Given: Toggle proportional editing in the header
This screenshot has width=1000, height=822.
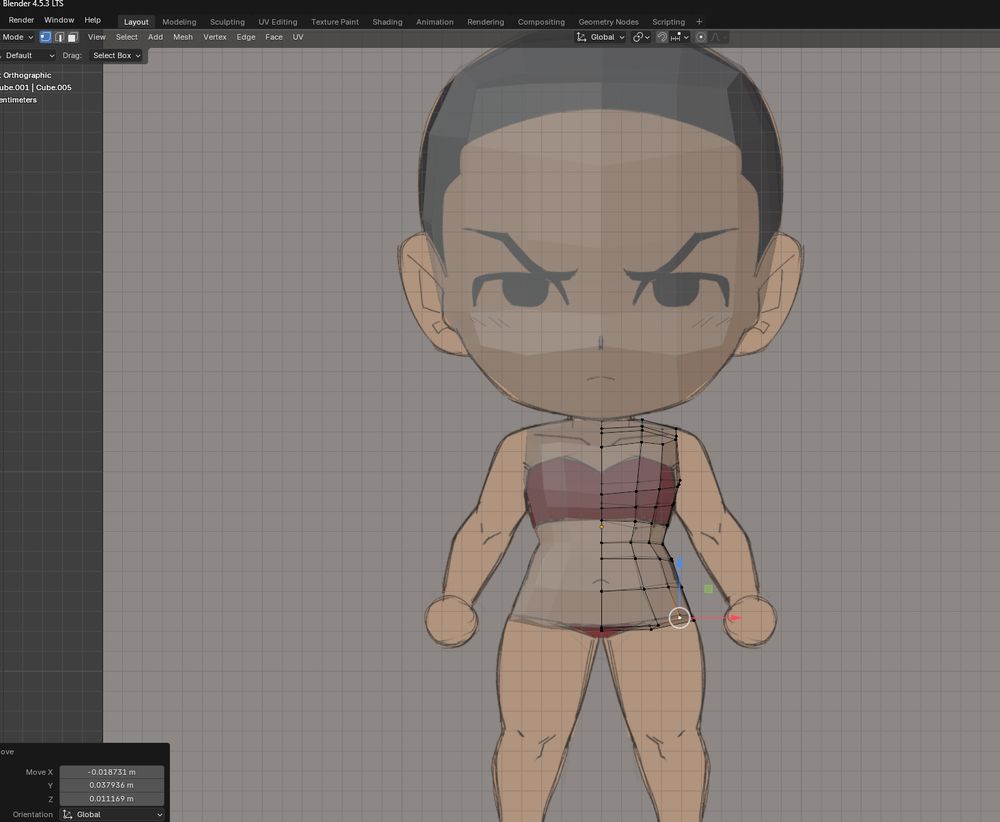Looking at the screenshot, I should tap(701, 37).
